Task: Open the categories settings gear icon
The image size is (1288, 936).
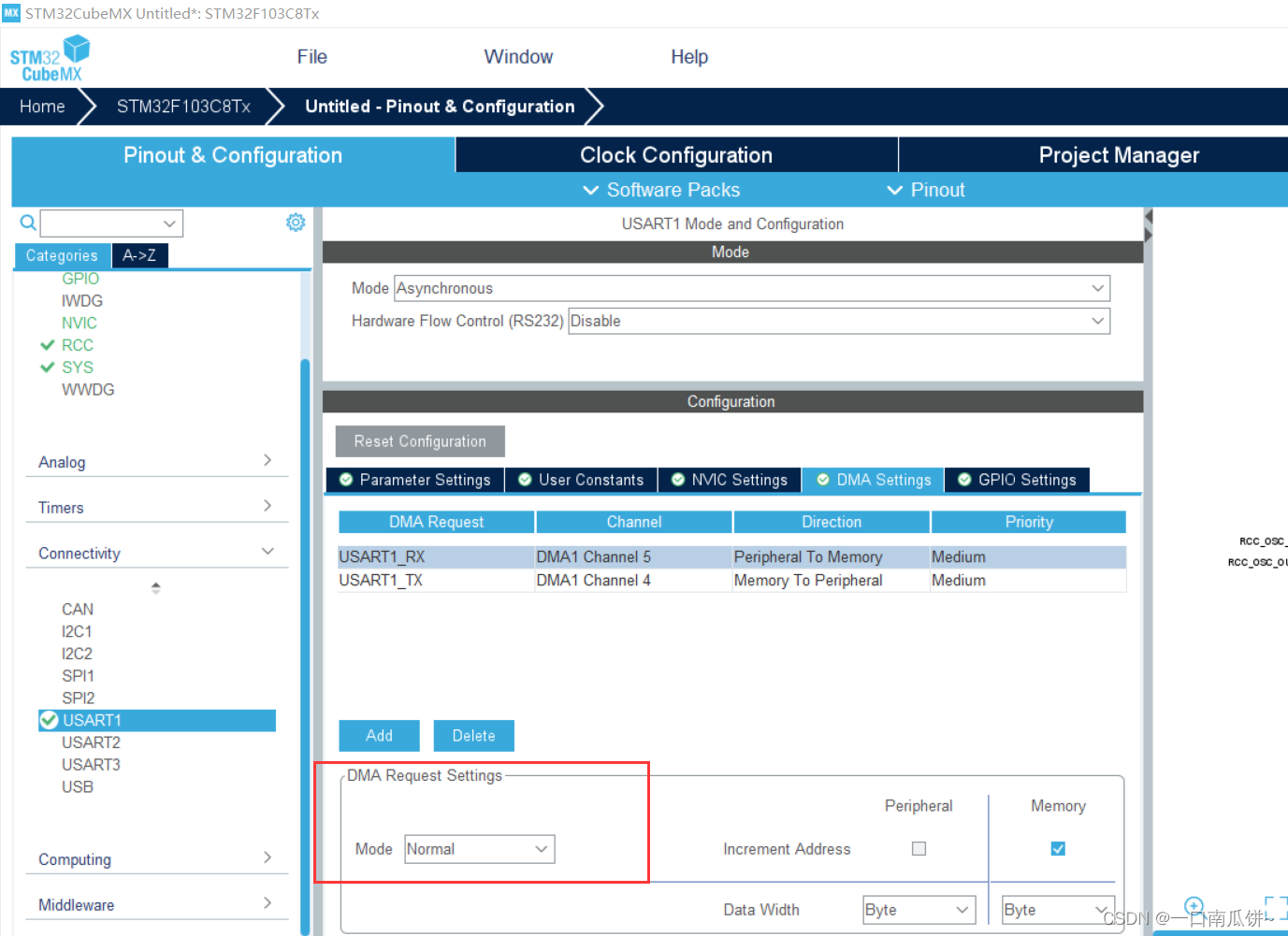Action: coord(296,223)
